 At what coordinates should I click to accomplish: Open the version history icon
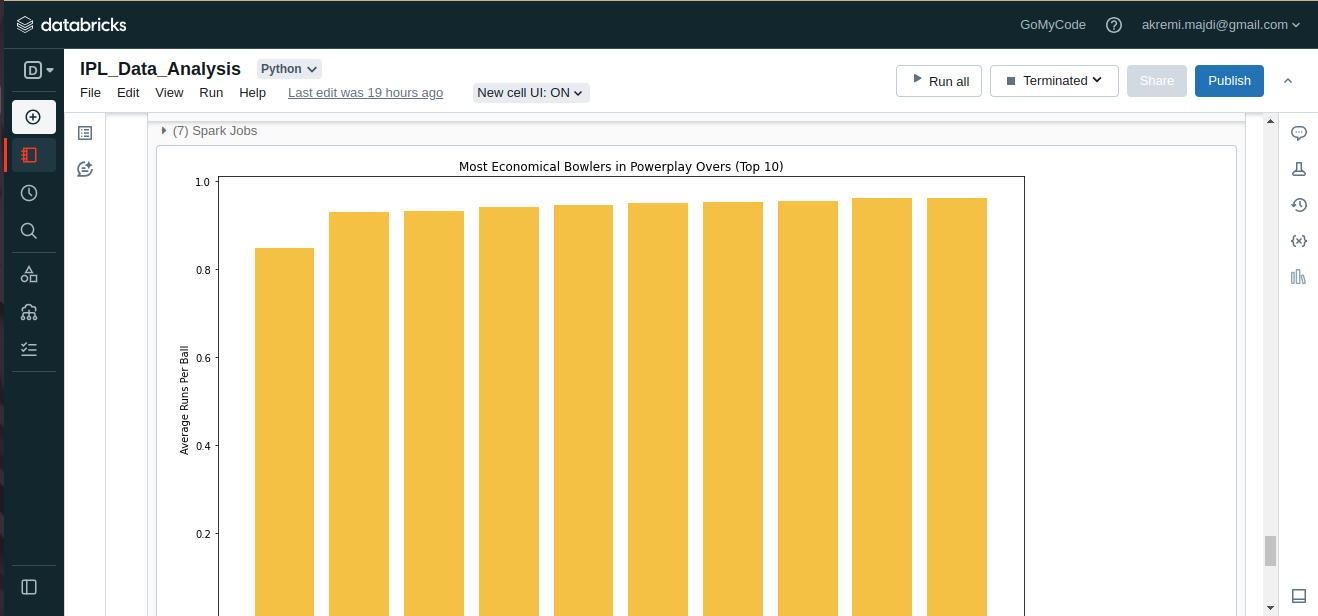pos(1299,205)
